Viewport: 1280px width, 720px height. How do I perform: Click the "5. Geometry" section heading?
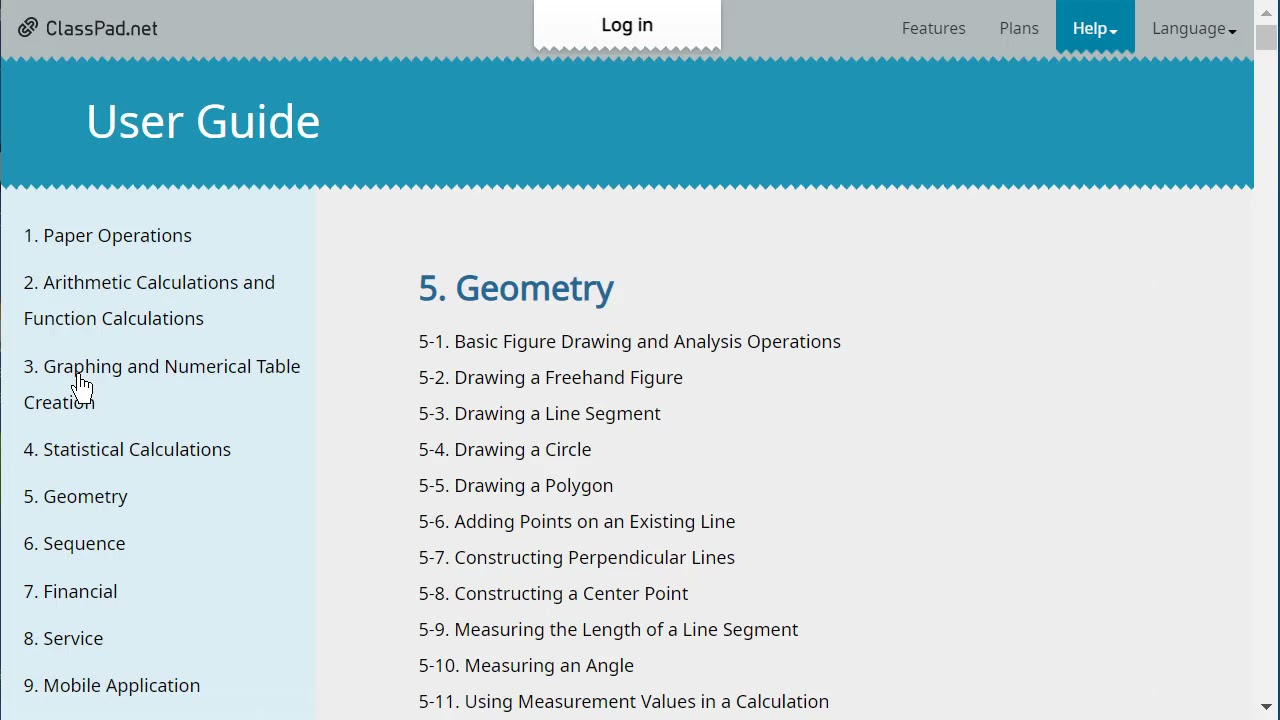click(516, 288)
